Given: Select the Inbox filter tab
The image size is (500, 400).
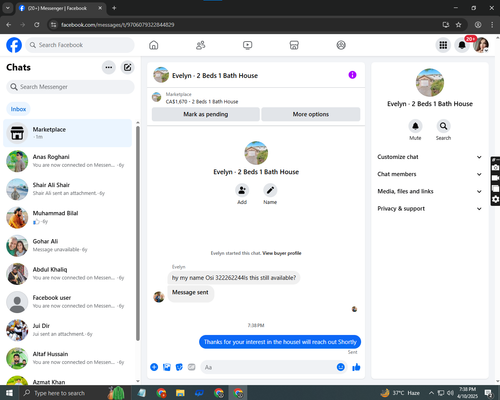Looking at the screenshot, I should [18, 109].
